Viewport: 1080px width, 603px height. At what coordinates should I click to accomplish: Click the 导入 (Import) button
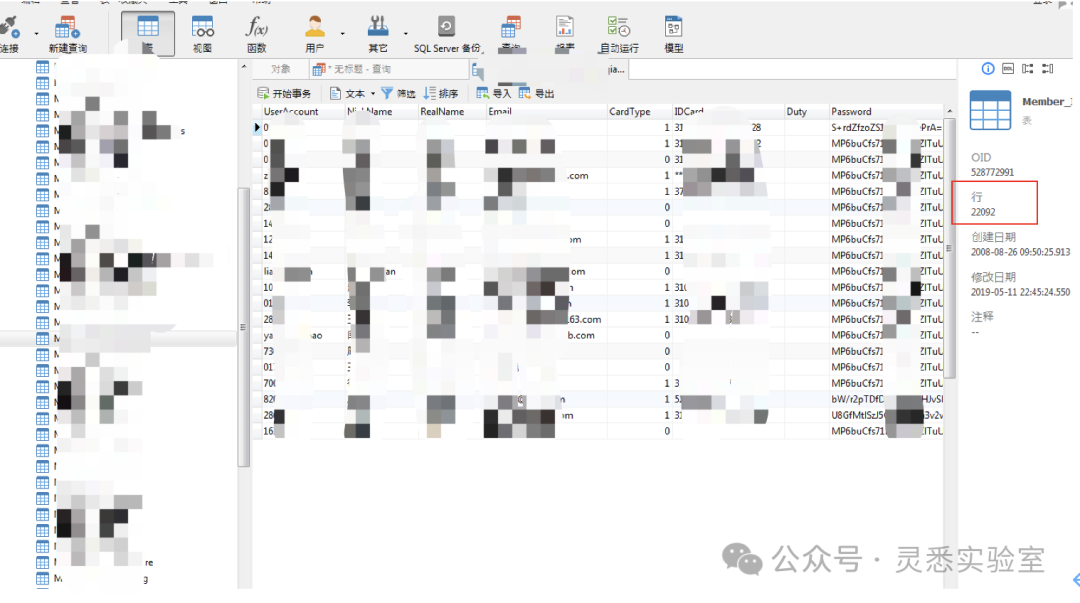[494, 93]
